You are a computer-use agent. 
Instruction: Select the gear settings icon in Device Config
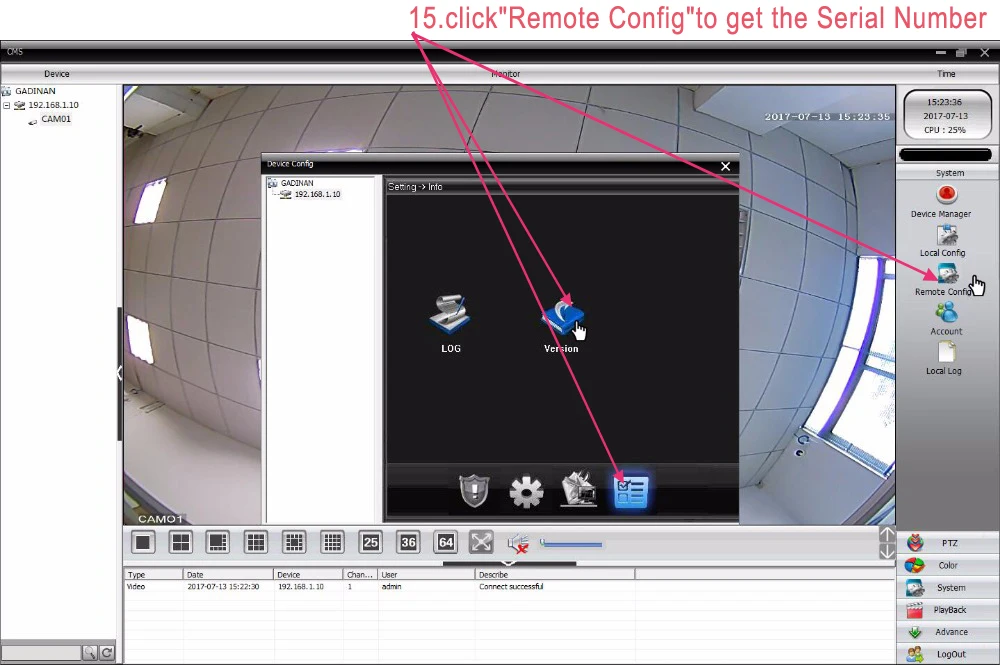click(x=526, y=492)
